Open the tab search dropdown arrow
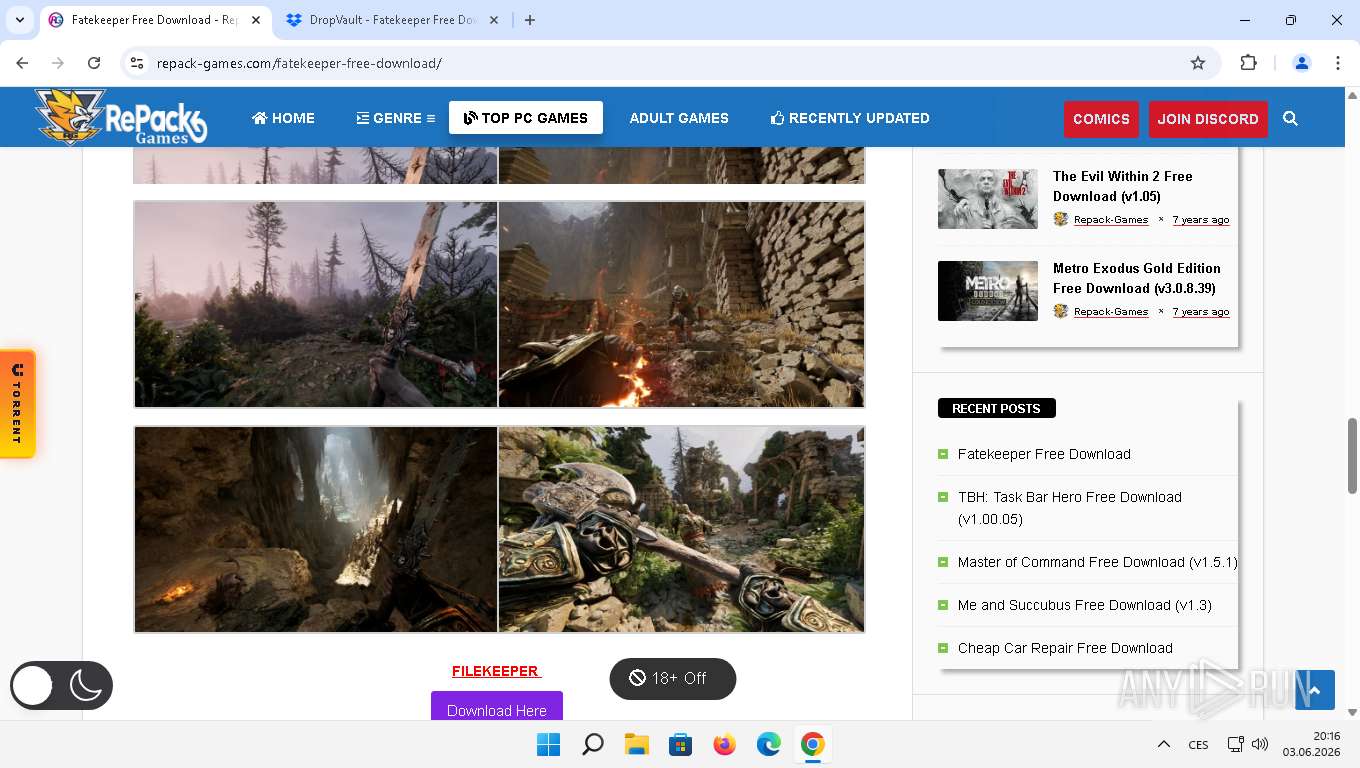Viewport: 1360px width, 768px height. point(20,20)
